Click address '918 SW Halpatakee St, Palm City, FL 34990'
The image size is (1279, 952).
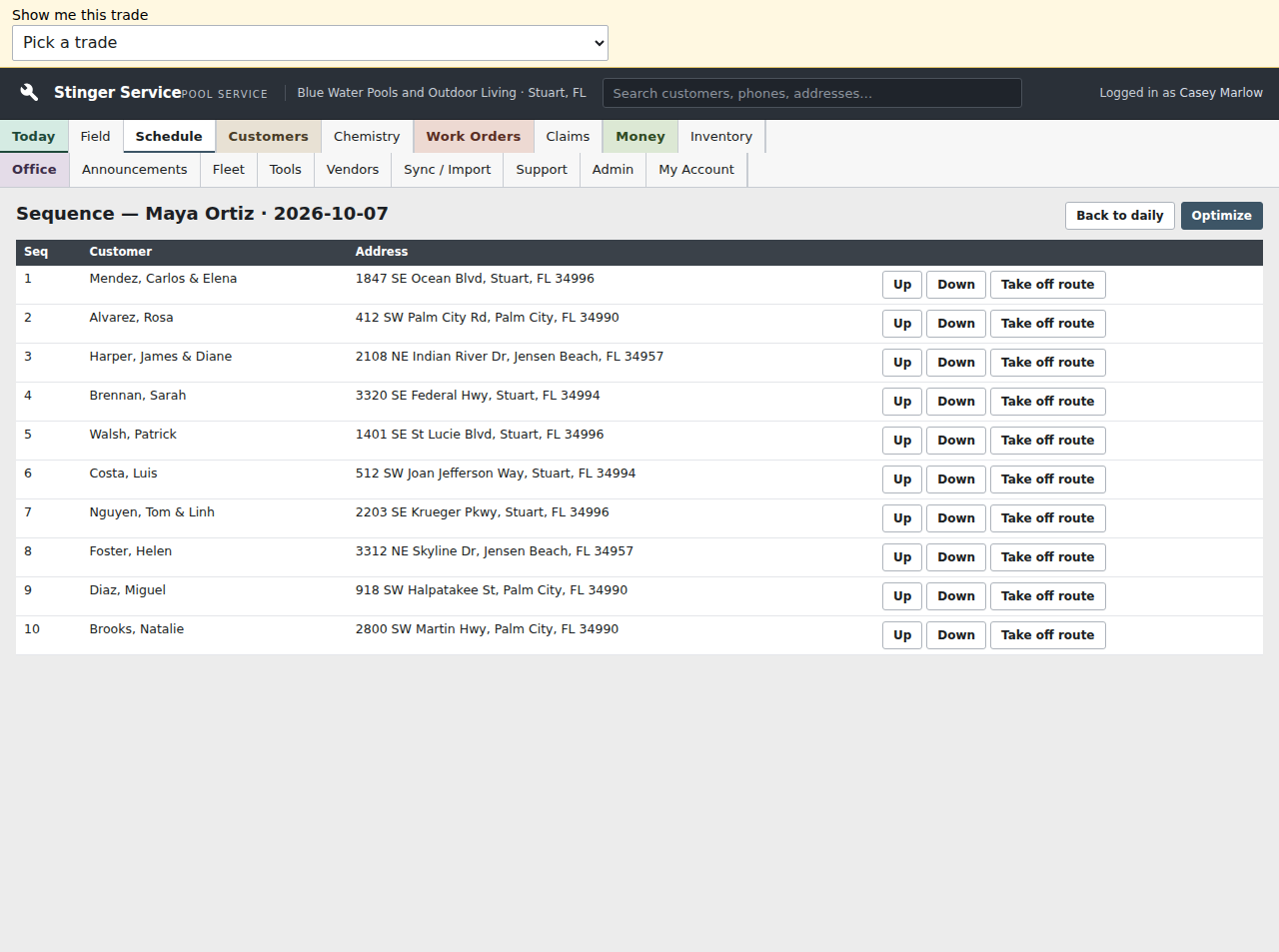(x=492, y=590)
